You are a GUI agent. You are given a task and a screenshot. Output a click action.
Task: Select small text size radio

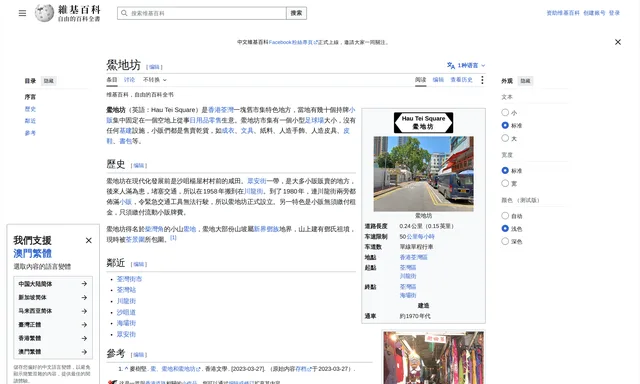pos(505,112)
